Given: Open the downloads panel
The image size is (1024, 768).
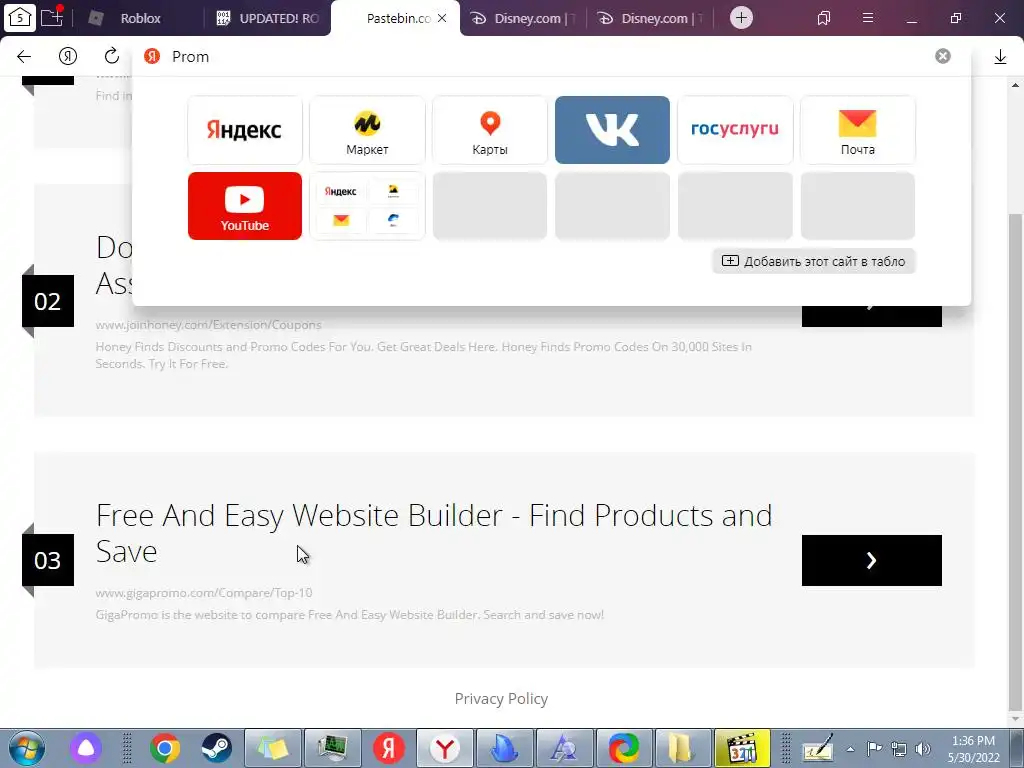Looking at the screenshot, I should tap(1000, 57).
